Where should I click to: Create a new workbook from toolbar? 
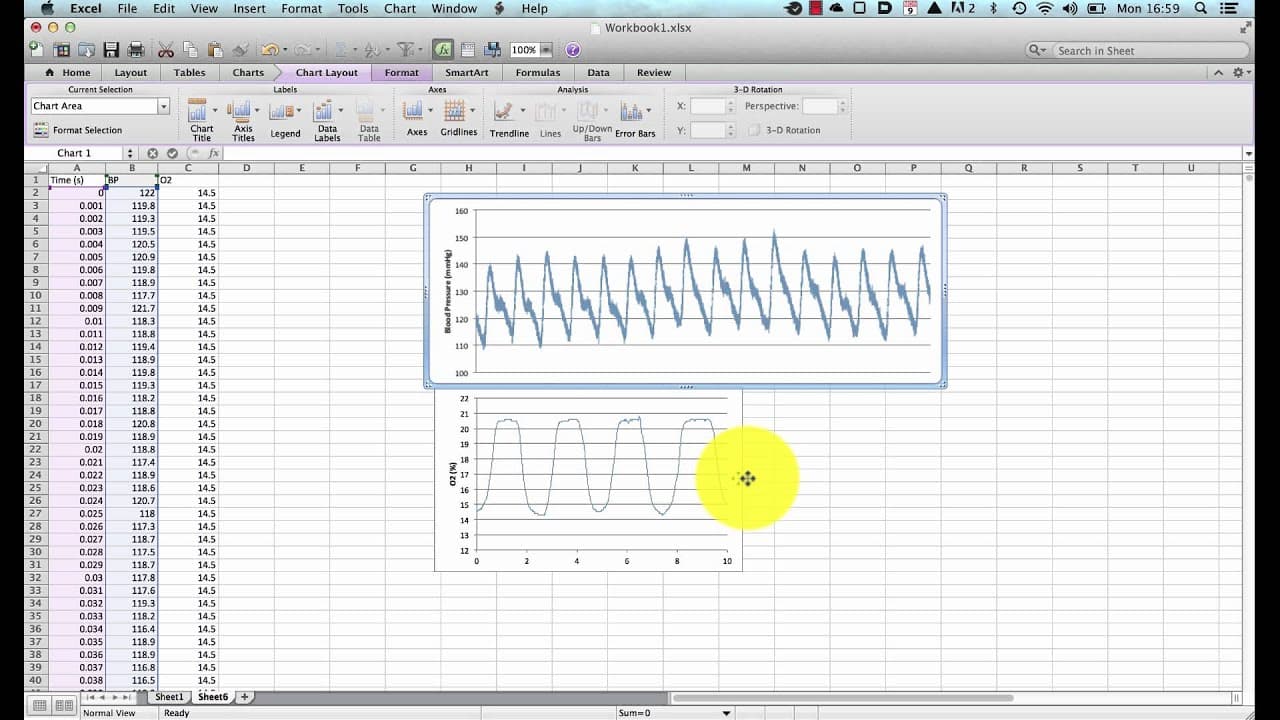35,49
